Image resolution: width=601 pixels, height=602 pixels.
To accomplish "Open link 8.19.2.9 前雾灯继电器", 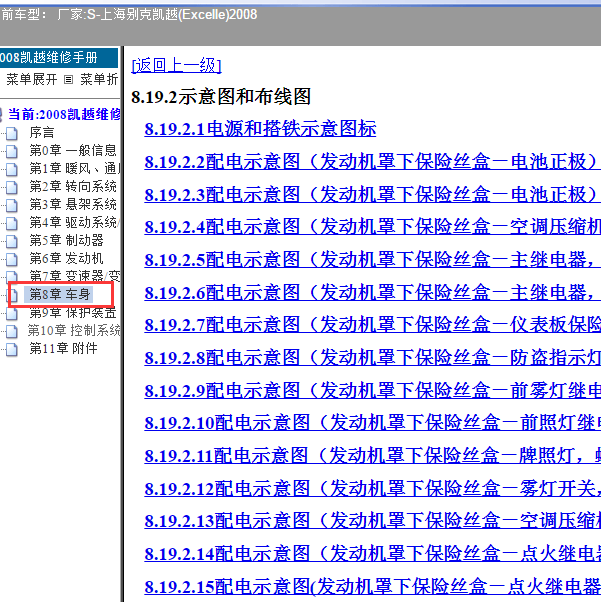I will tap(373, 391).
